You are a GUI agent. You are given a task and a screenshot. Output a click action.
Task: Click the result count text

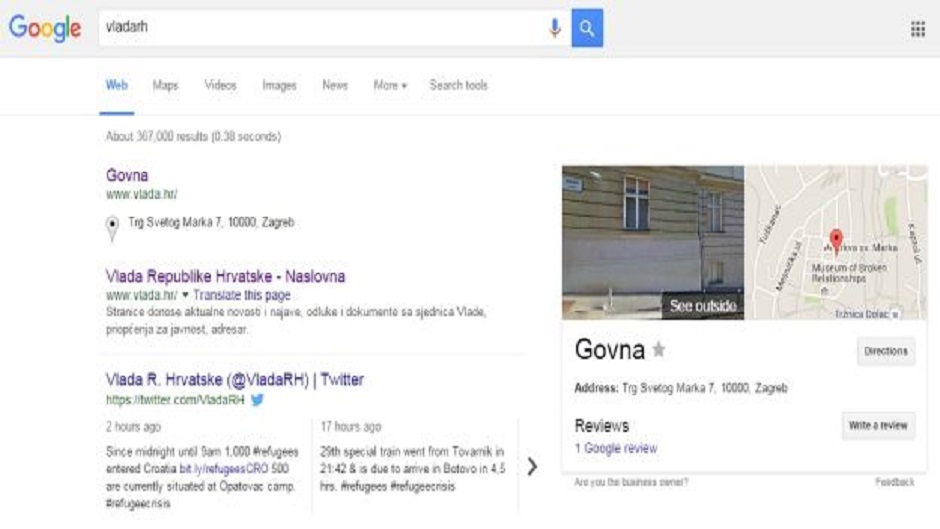click(x=193, y=137)
